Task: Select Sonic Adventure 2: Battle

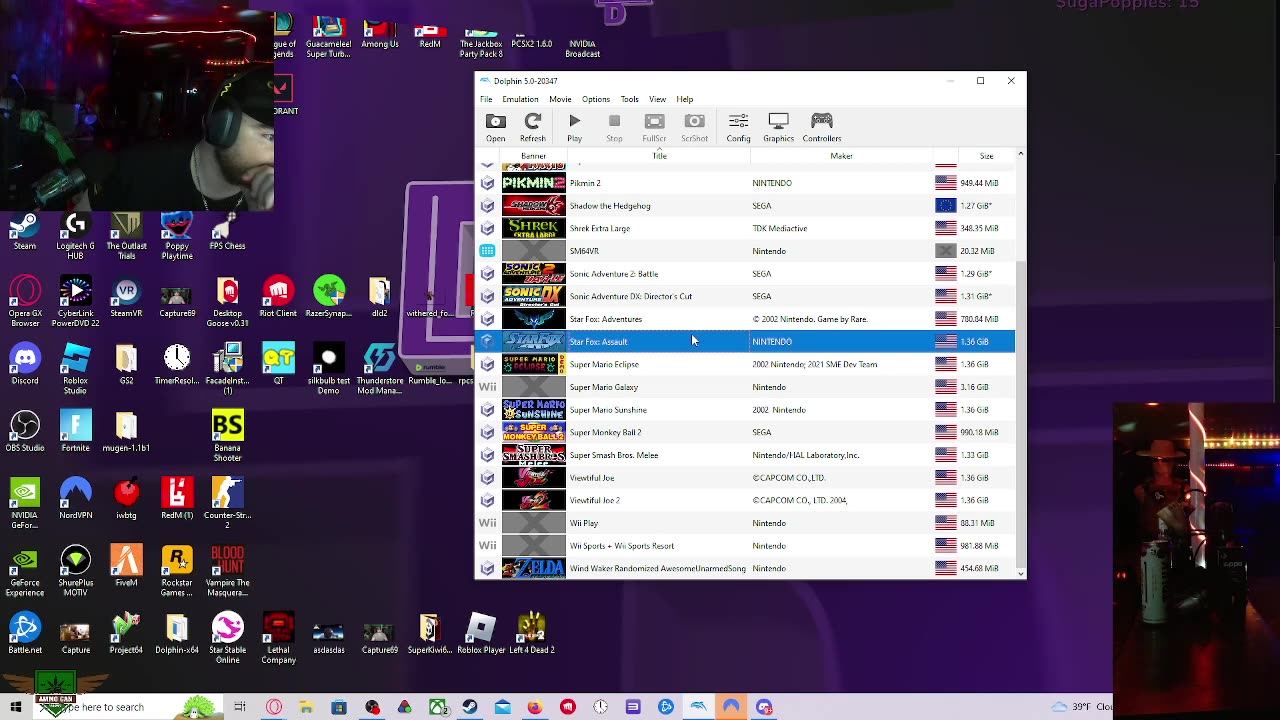Action: tap(745, 274)
